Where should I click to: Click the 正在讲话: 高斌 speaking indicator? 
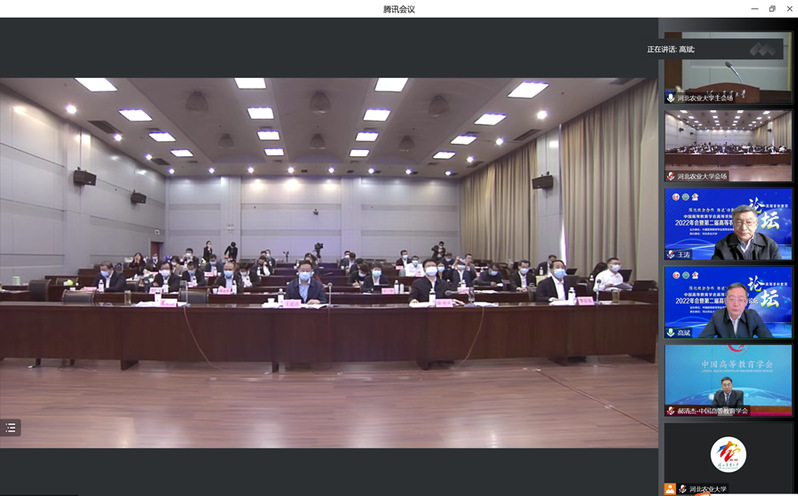click(x=671, y=49)
